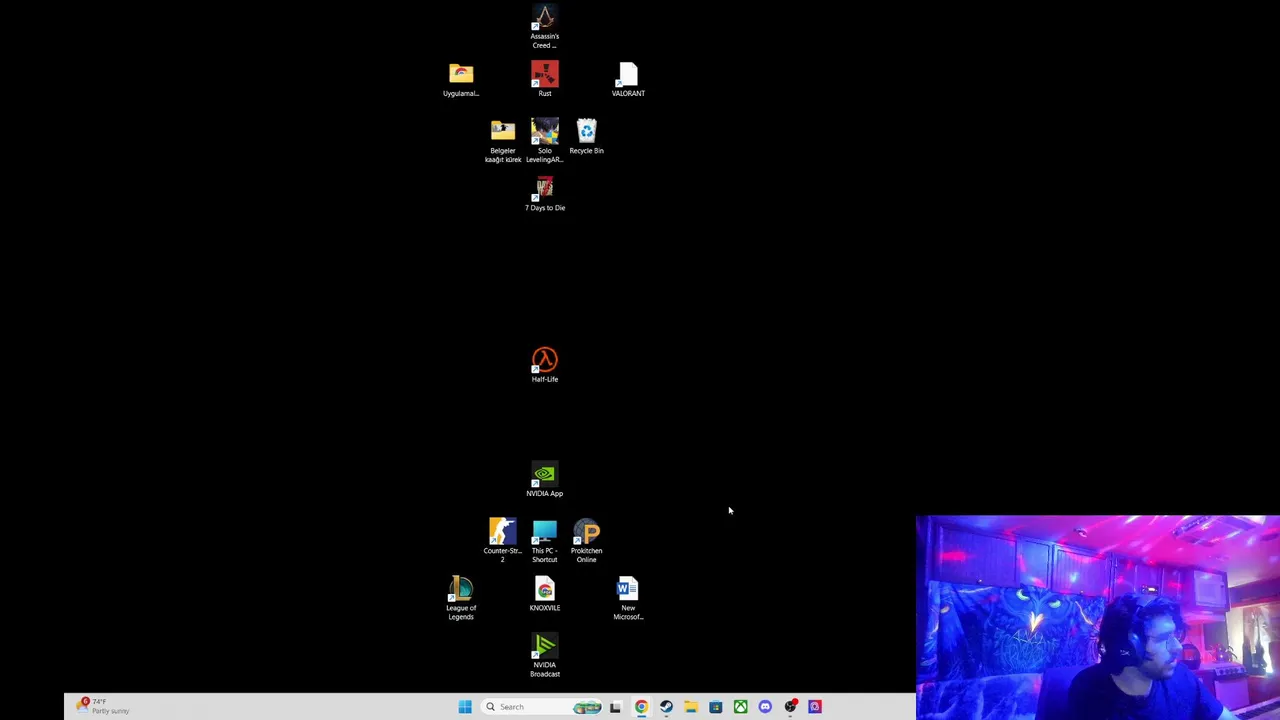The height and width of the screenshot is (720, 1280).
Task: Open Google Chrome from the taskbar
Action: point(641,707)
